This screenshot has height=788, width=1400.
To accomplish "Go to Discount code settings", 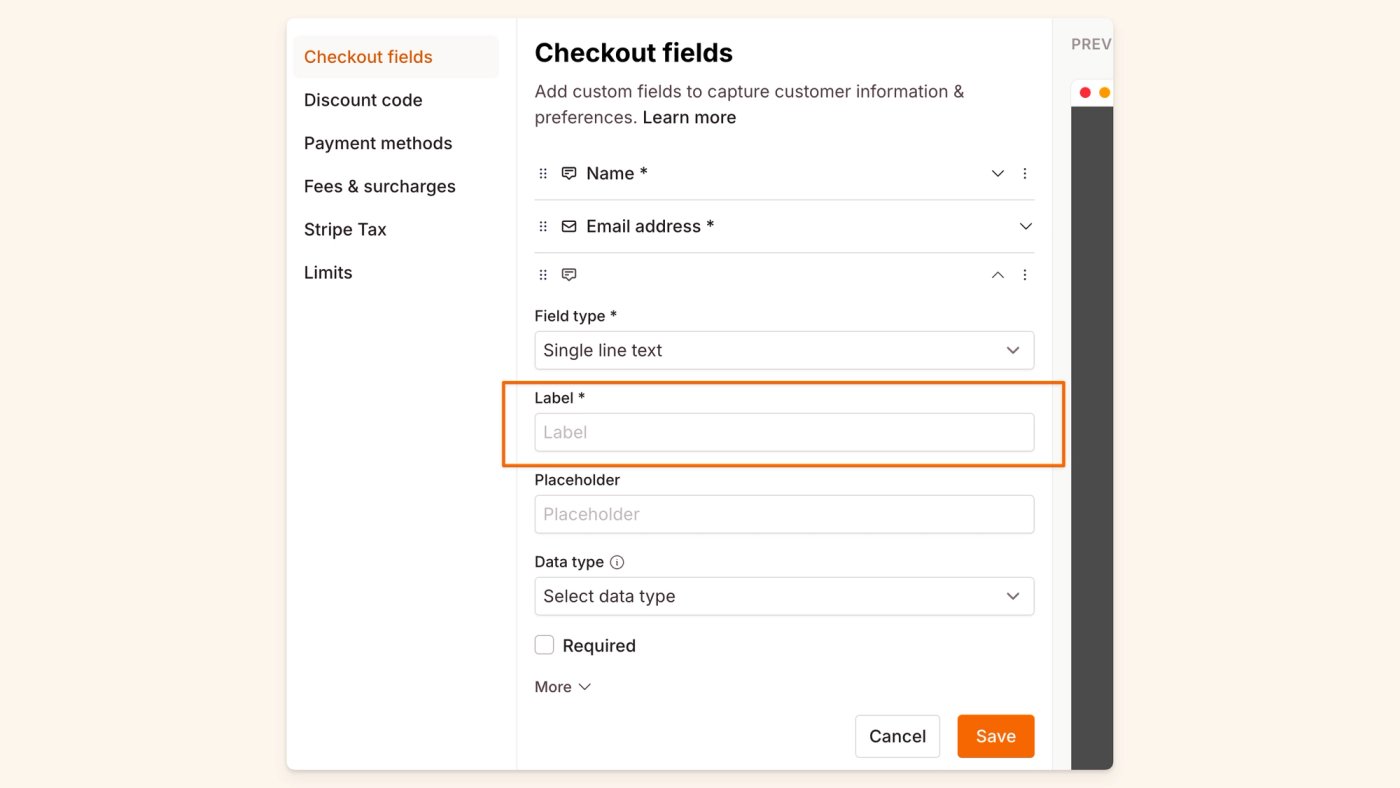I will pyautogui.click(x=363, y=100).
